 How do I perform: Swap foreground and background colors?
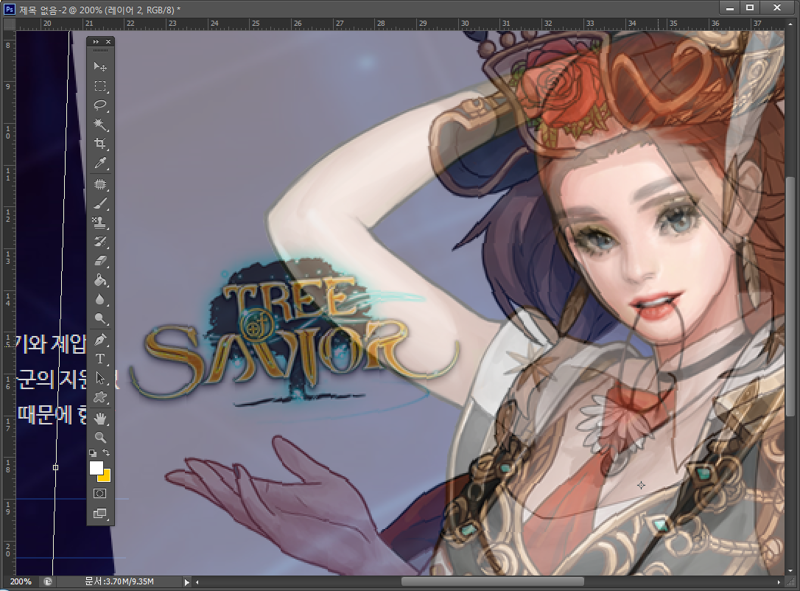pos(106,453)
